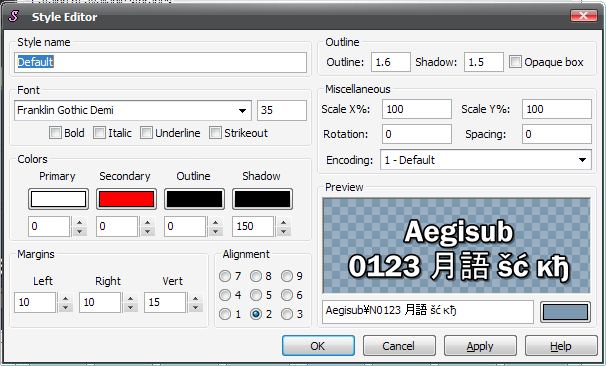
Task: Open the black Outline color swatch
Action: pyautogui.click(x=194, y=199)
